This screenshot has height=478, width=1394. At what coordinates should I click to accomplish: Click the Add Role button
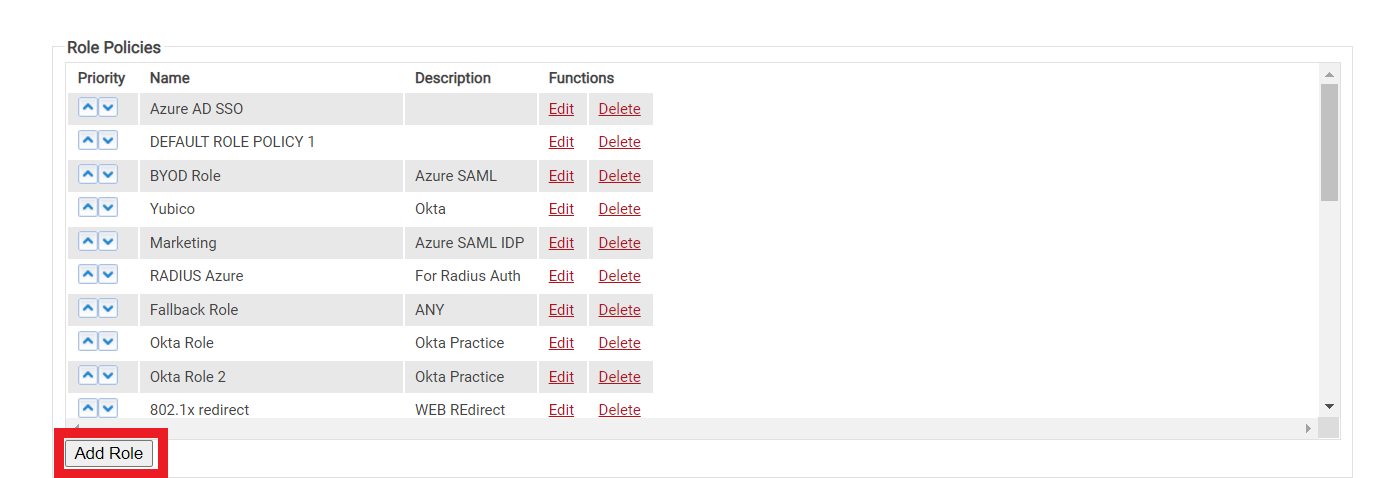coord(109,453)
